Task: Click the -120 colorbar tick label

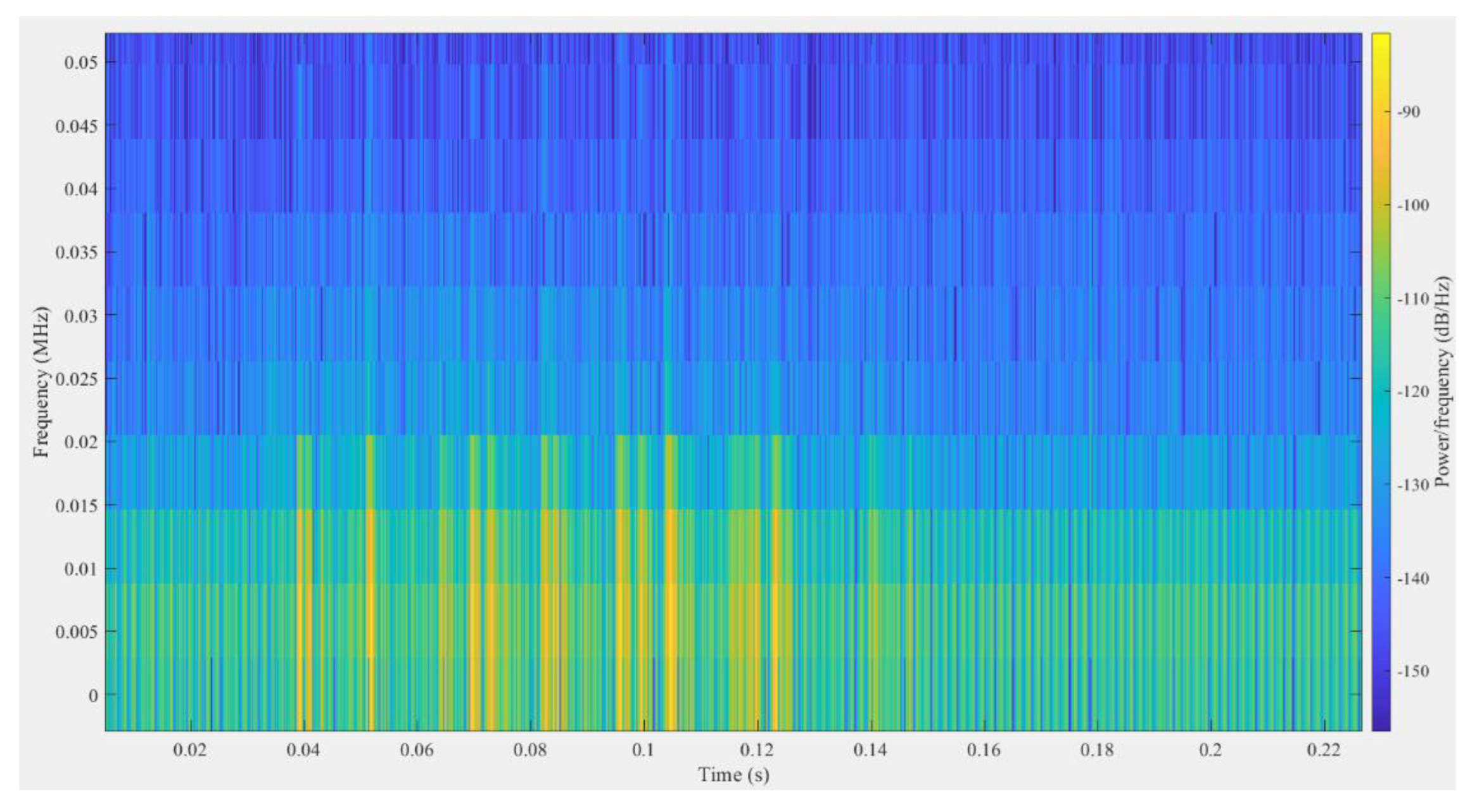Action: (1412, 391)
